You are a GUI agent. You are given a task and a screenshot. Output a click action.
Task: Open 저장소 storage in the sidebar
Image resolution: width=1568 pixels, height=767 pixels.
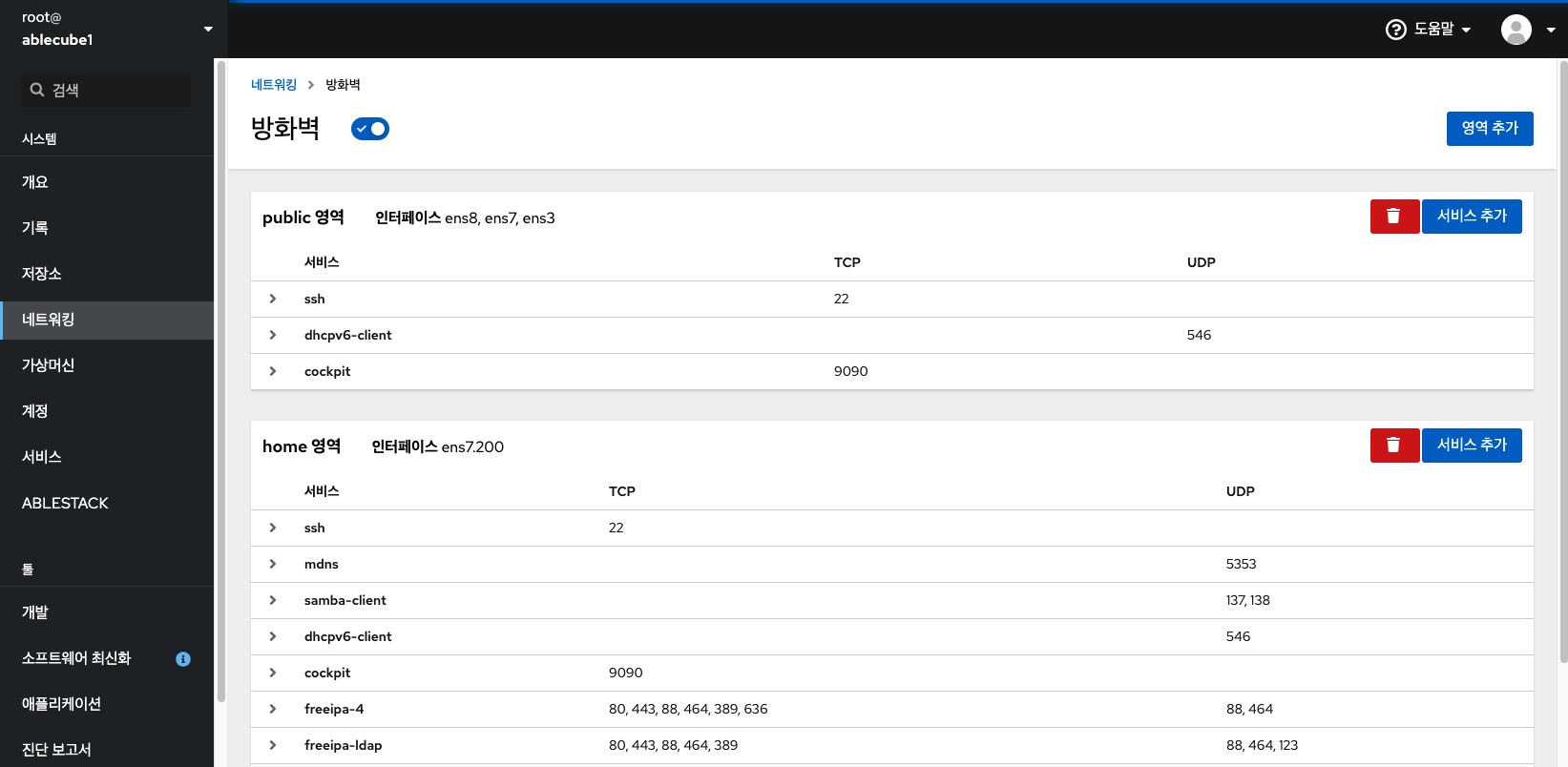pyautogui.click(x=107, y=274)
